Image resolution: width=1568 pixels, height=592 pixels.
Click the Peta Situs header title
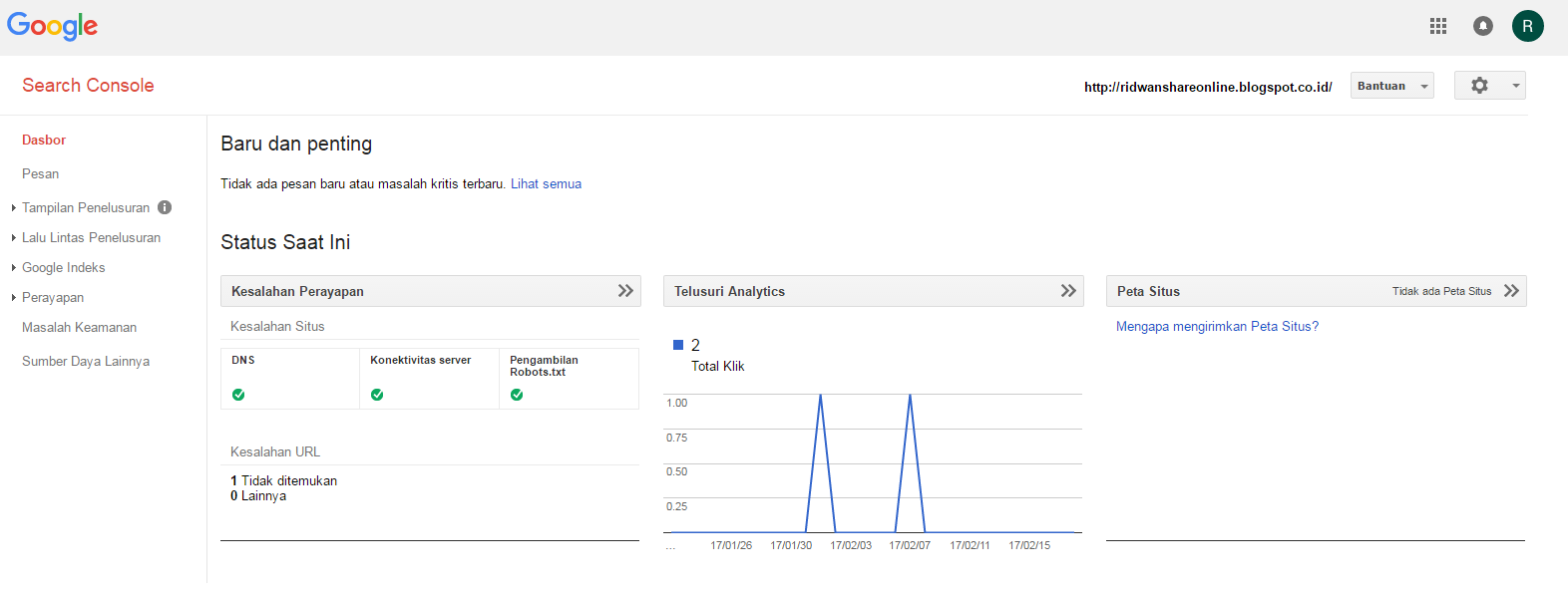click(x=1148, y=291)
